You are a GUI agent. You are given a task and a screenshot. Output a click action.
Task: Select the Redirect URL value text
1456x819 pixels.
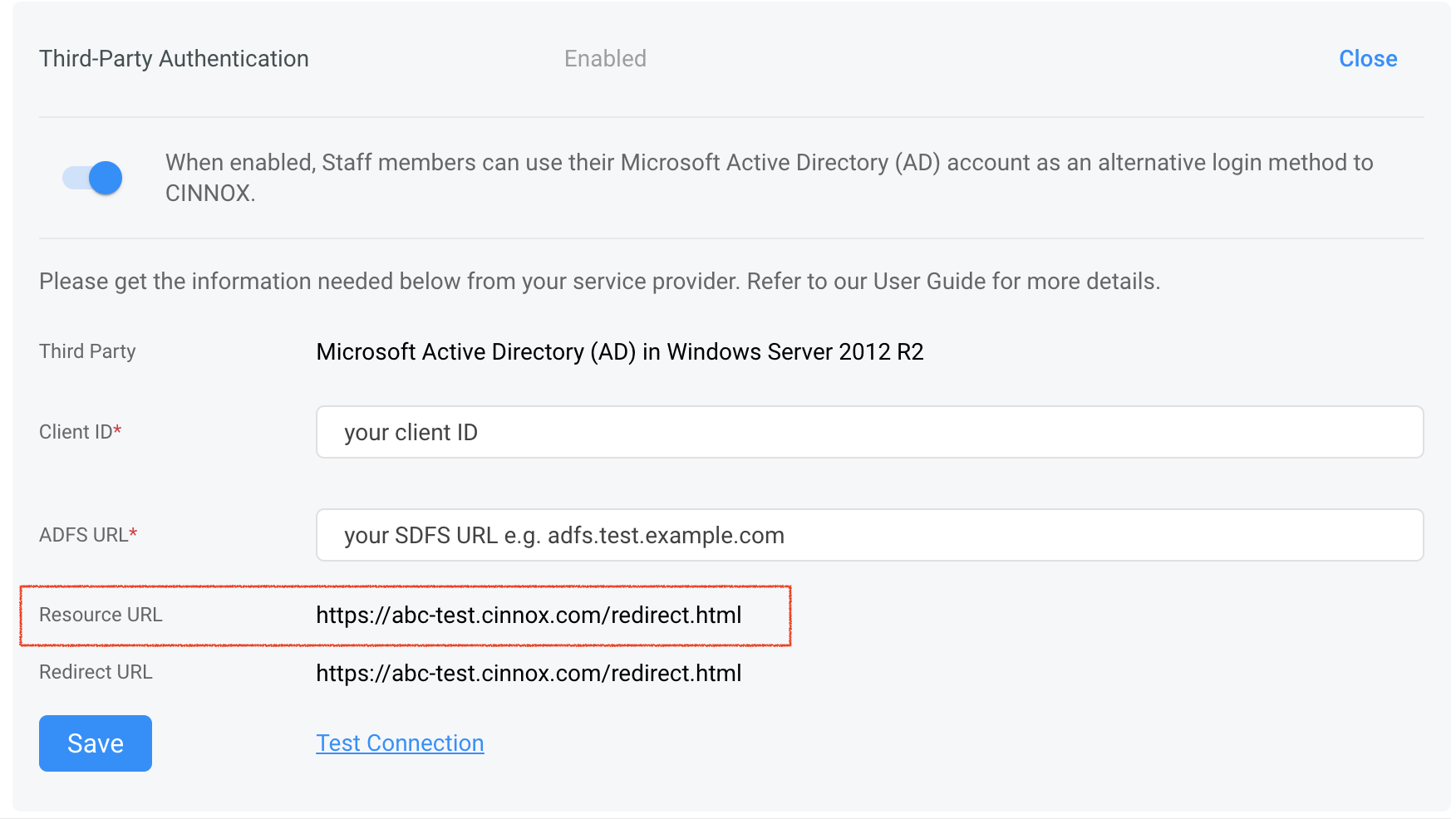[529, 674]
